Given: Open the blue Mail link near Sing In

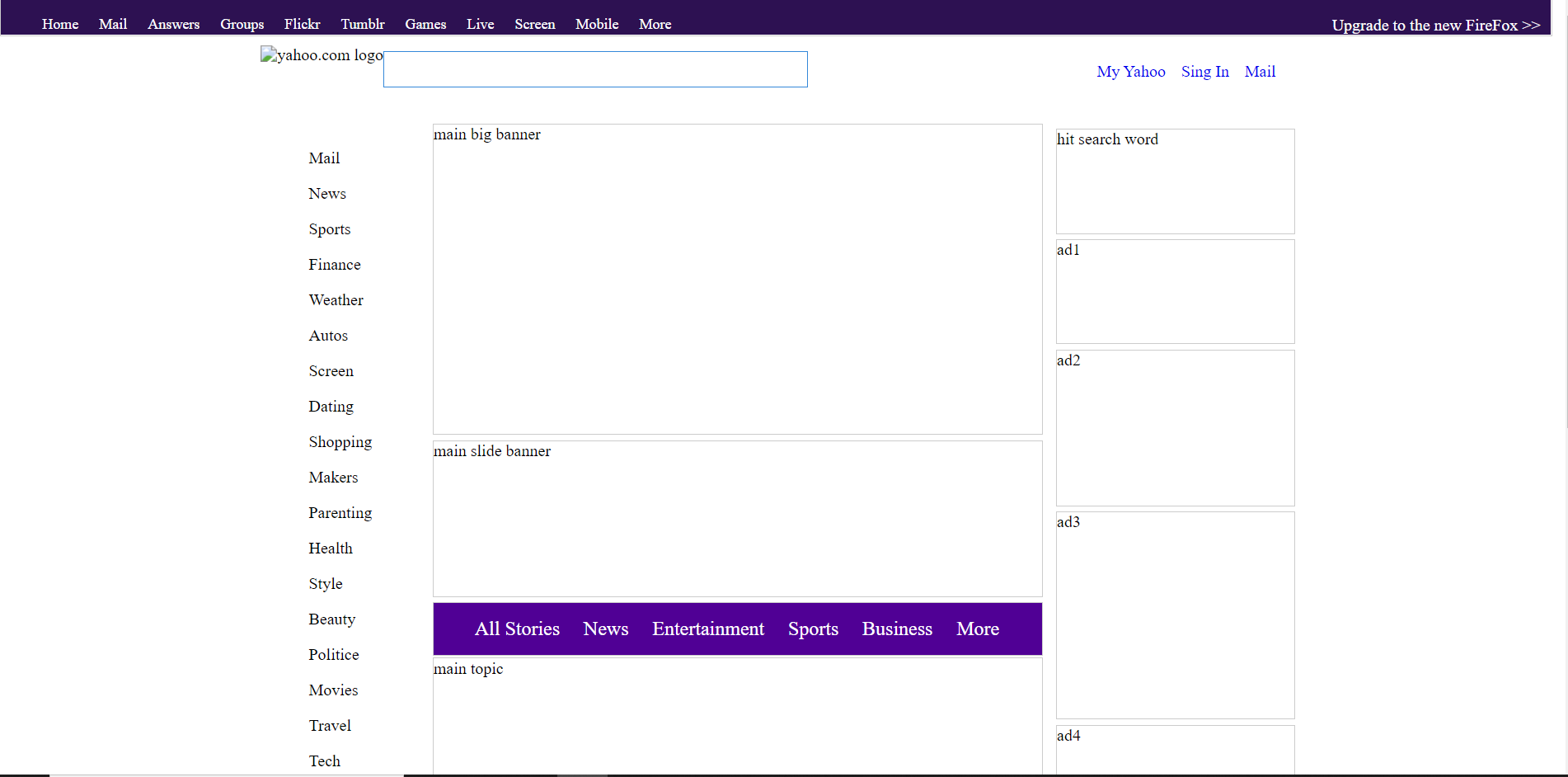Looking at the screenshot, I should tap(1261, 72).
